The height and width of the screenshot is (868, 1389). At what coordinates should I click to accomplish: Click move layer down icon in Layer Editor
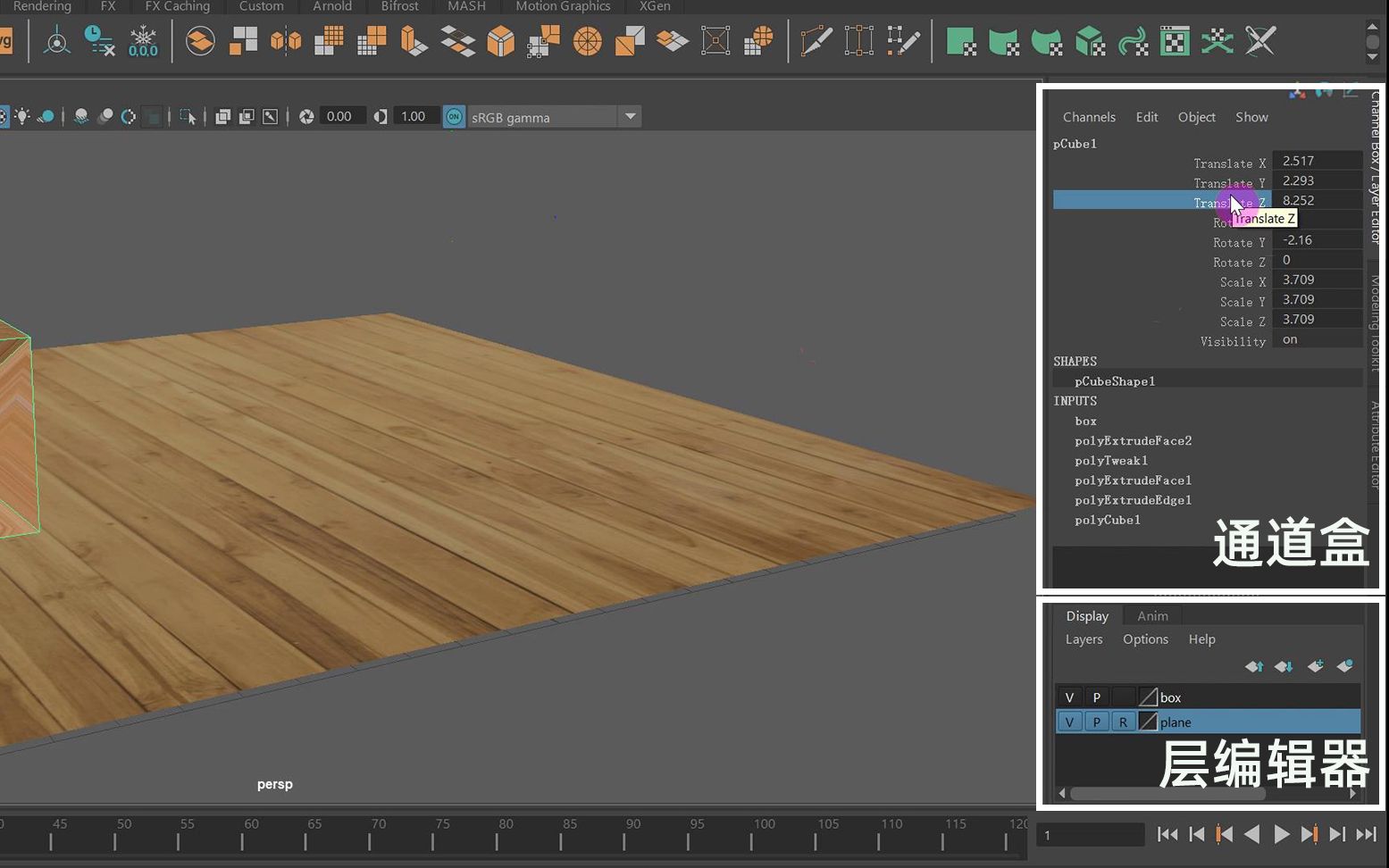(x=1284, y=666)
